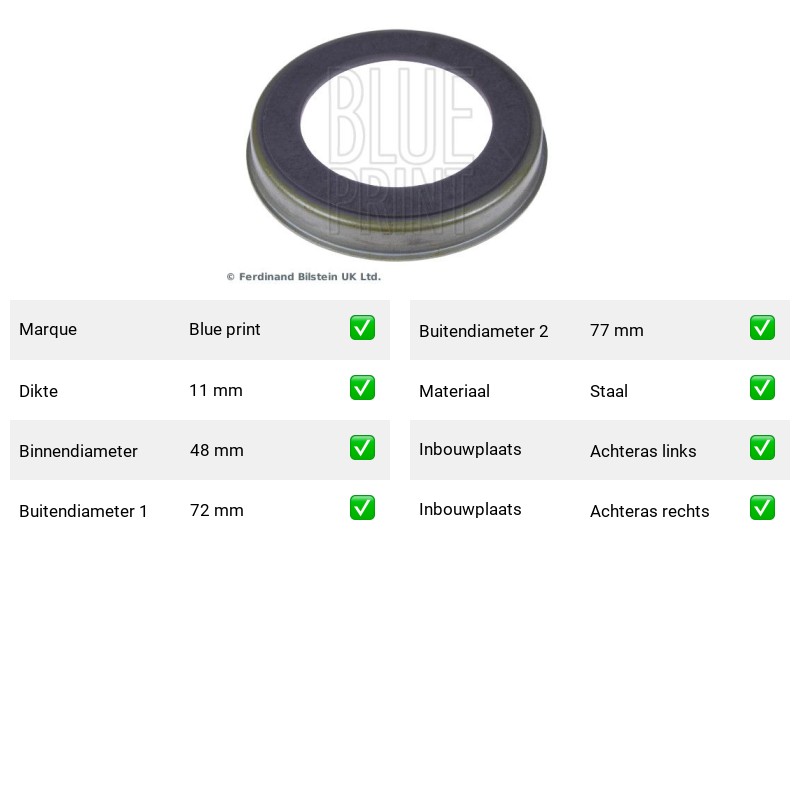Click the green checkmark next to 48 mm
Viewport: 800px width, 800px height.
(x=362, y=447)
